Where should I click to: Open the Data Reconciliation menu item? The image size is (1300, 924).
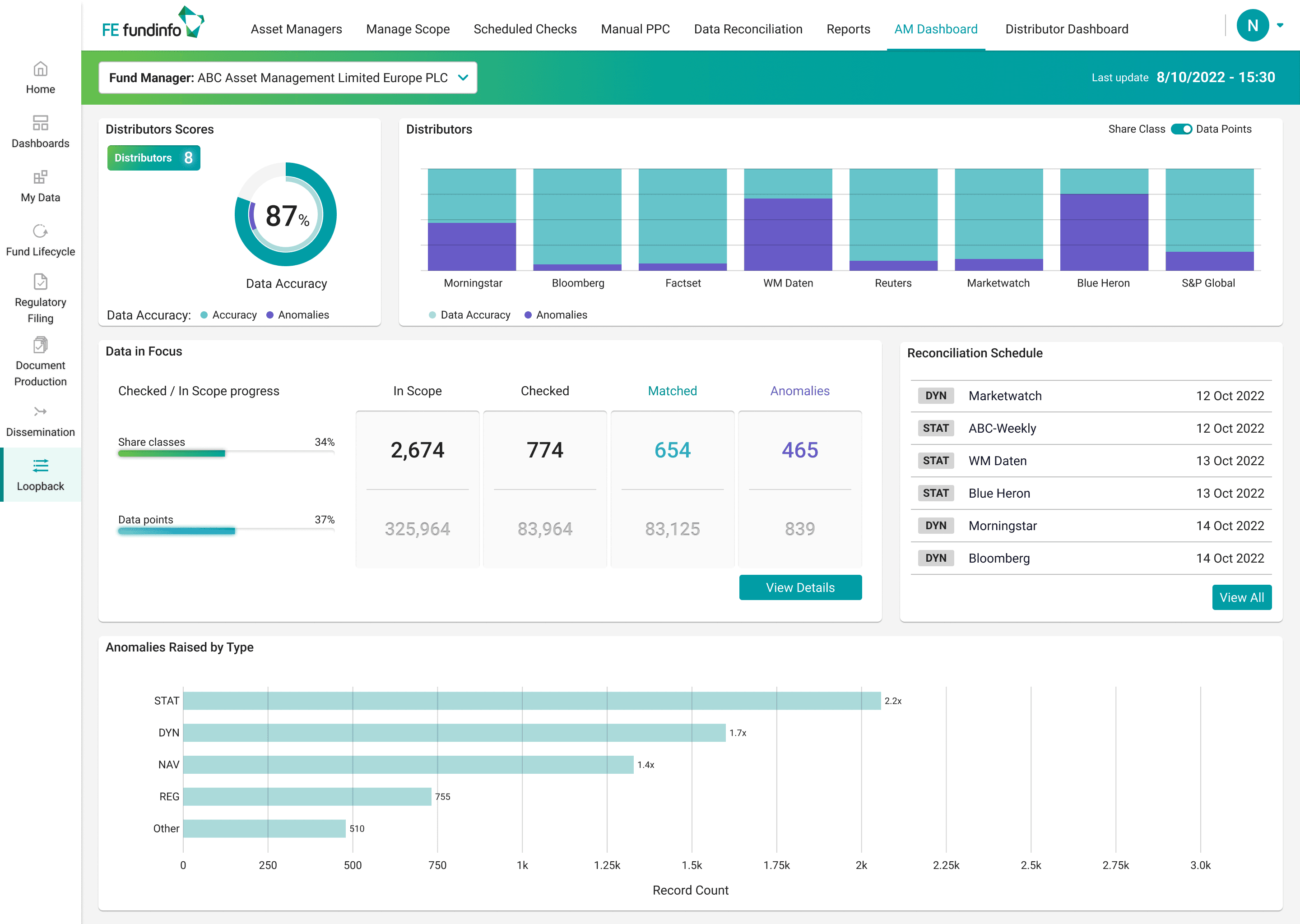748,29
